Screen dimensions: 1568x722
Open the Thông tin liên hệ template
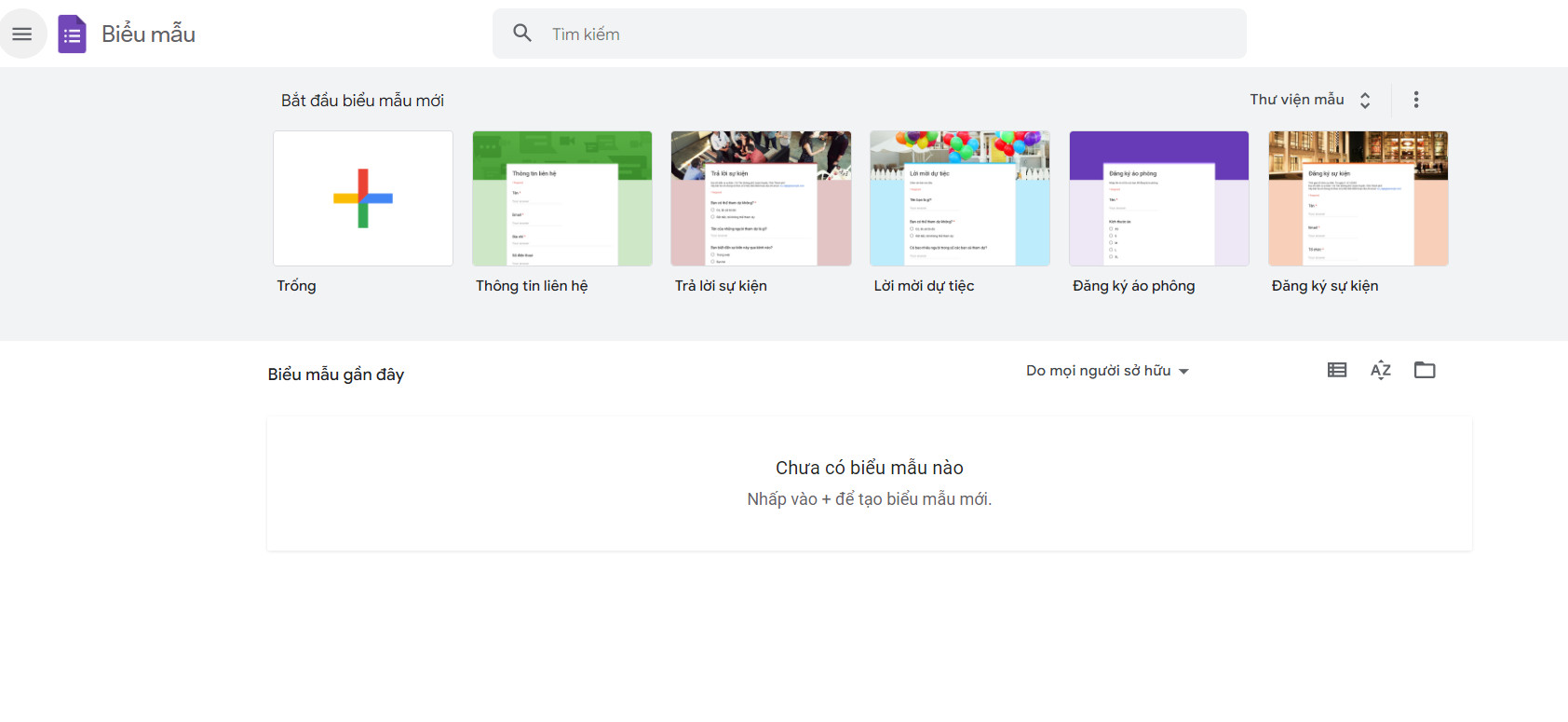pos(561,198)
